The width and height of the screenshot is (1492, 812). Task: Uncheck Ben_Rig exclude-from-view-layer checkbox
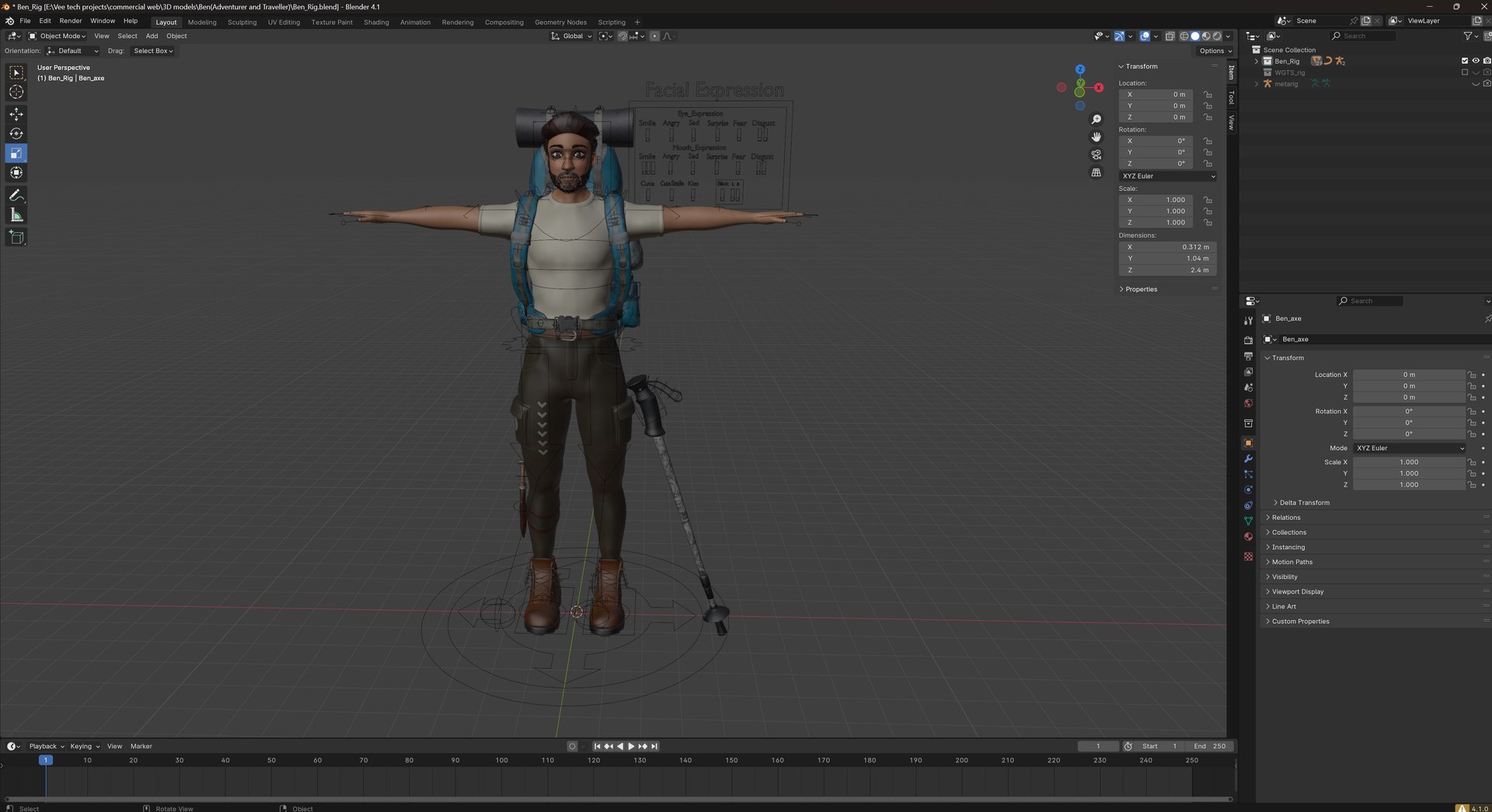pyautogui.click(x=1465, y=61)
